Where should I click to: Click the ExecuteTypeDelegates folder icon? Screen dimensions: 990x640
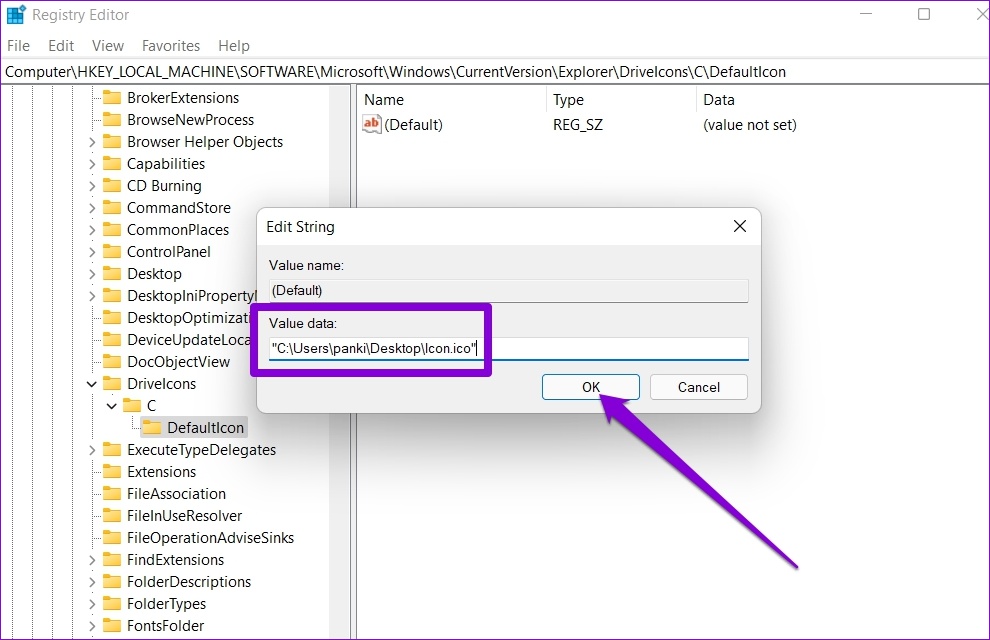[x=112, y=449]
